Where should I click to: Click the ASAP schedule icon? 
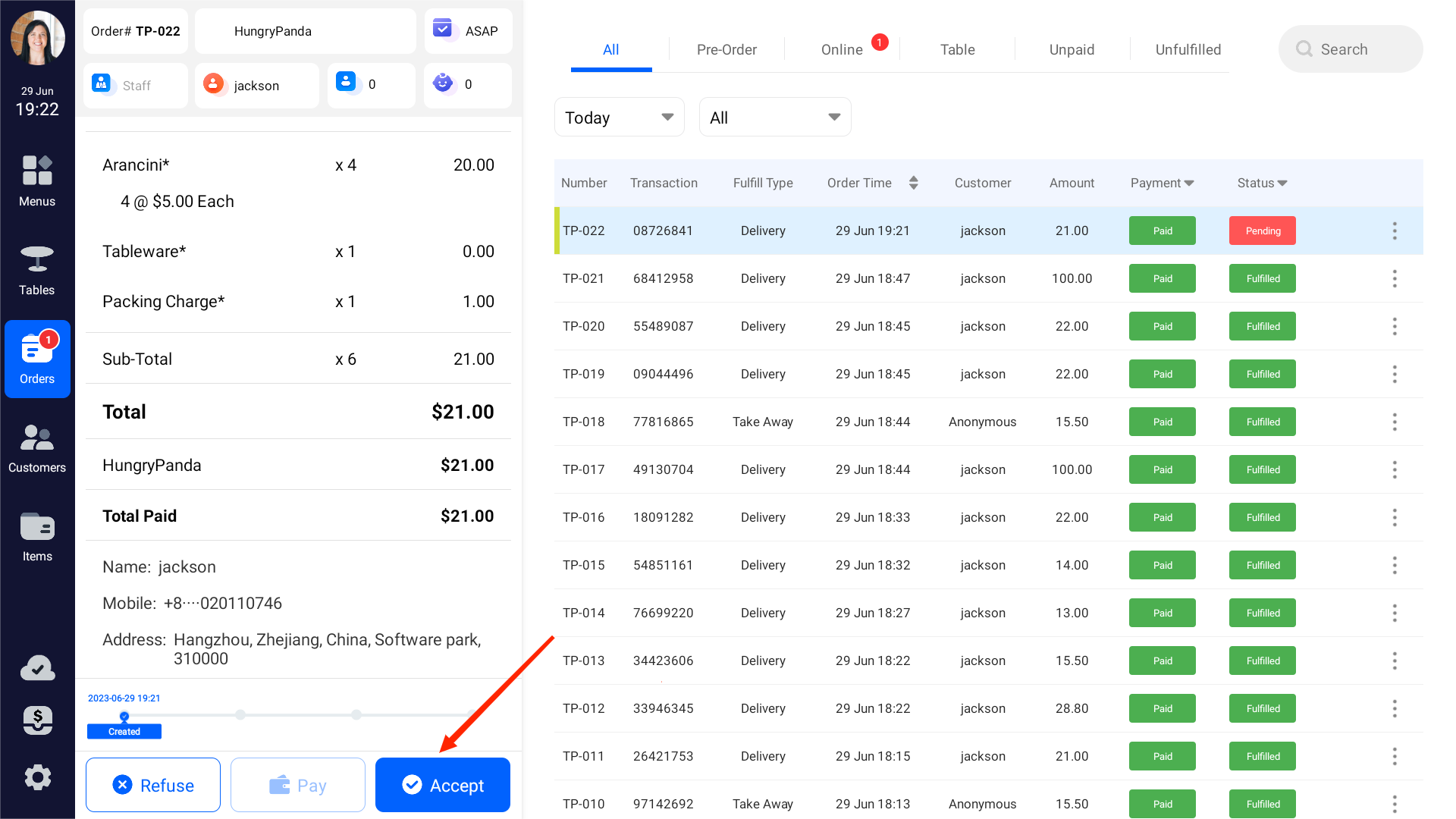(442, 29)
